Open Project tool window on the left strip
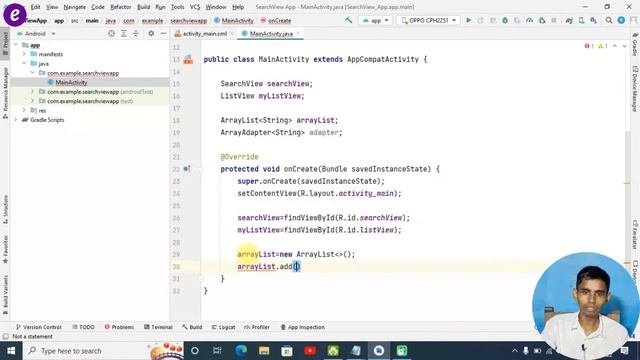 (x=5, y=44)
